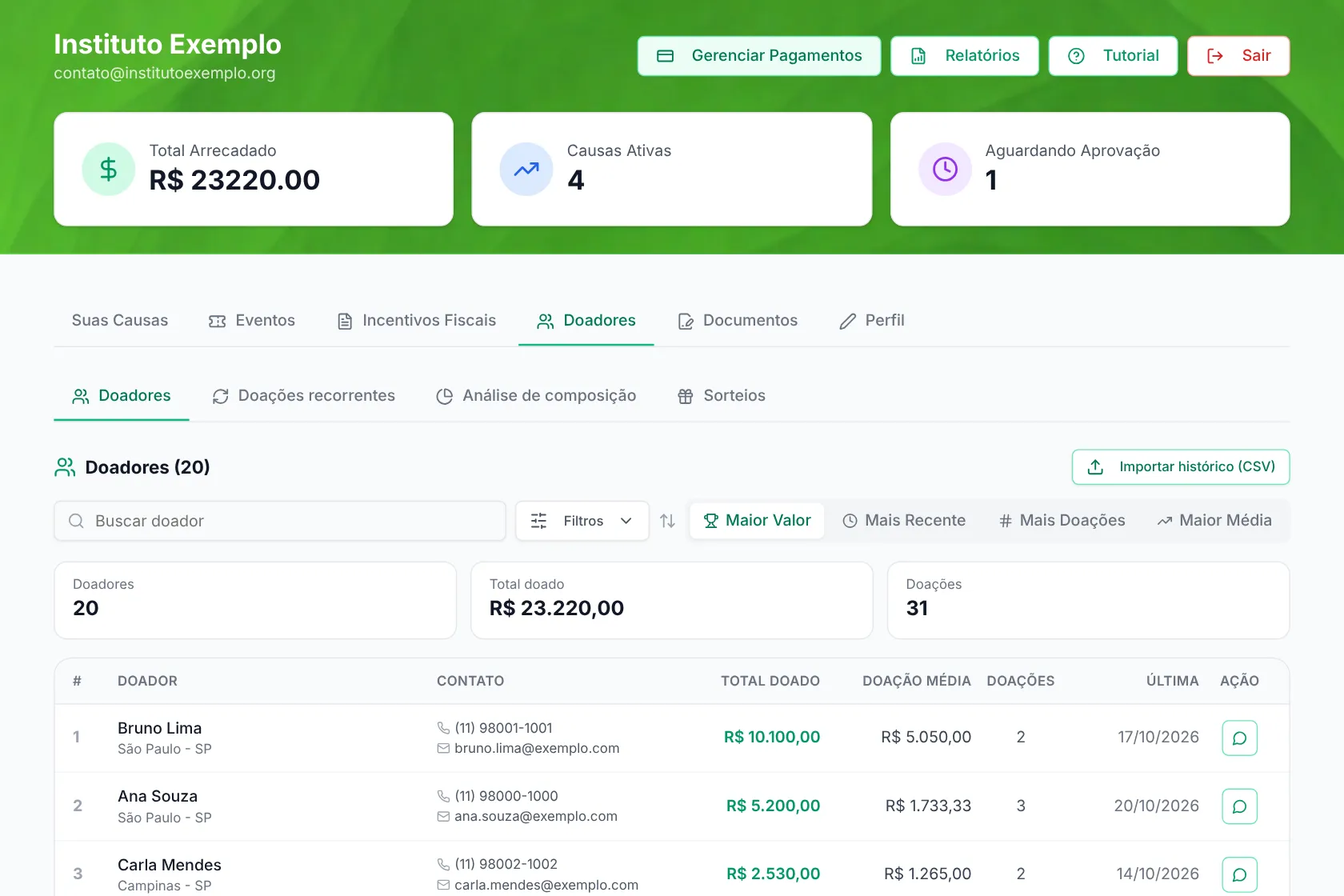Open message action for Bruno Lima
This screenshot has height=896, width=1344.
pos(1239,738)
